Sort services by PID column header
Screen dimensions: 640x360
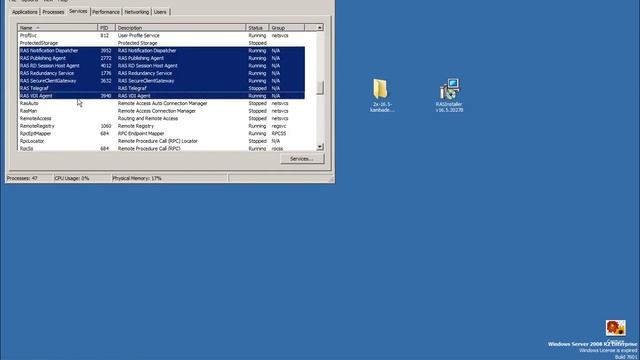[x=106, y=28]
